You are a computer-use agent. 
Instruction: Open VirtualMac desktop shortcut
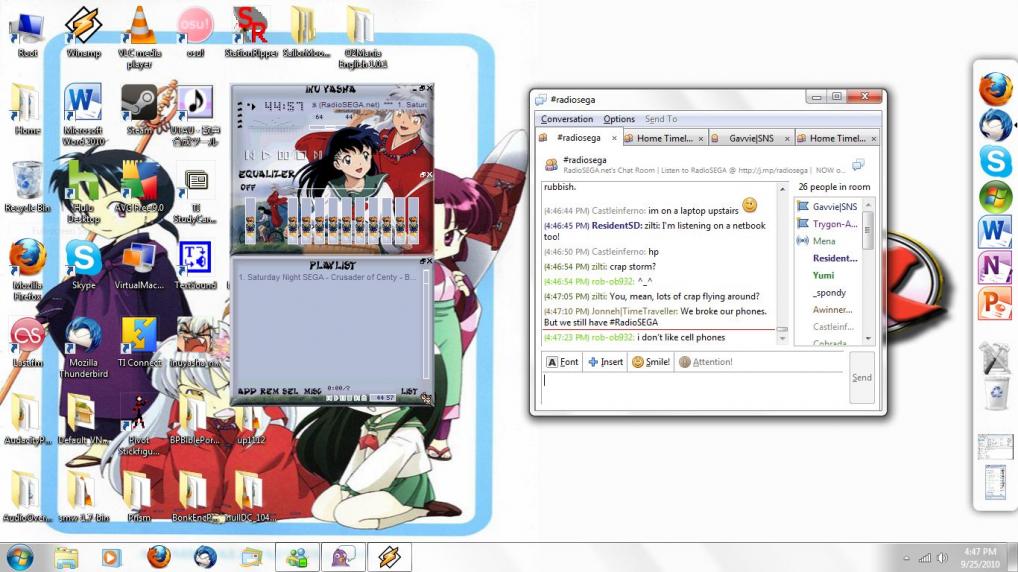click(x=139, y=264)
